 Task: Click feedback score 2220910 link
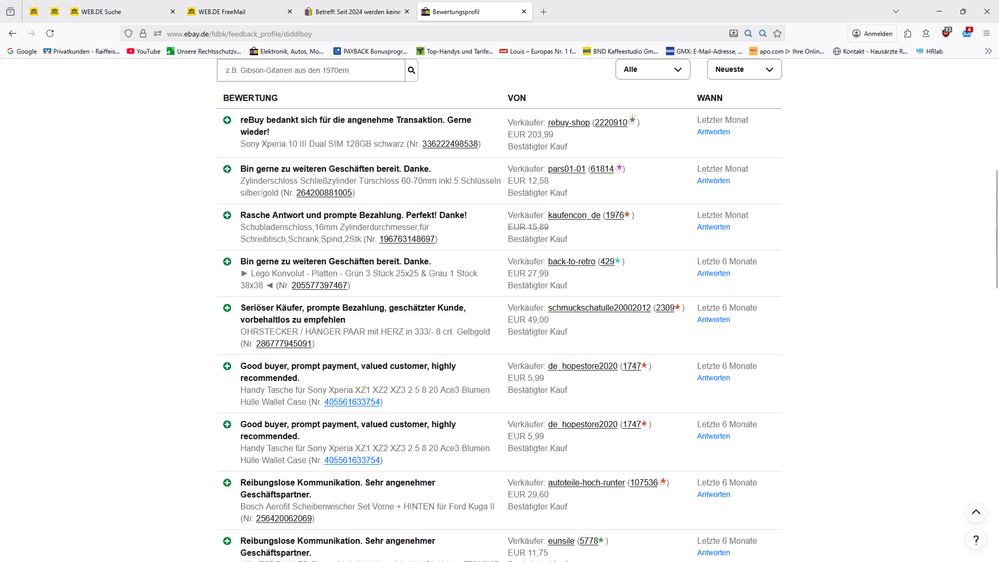coord(610,122)
